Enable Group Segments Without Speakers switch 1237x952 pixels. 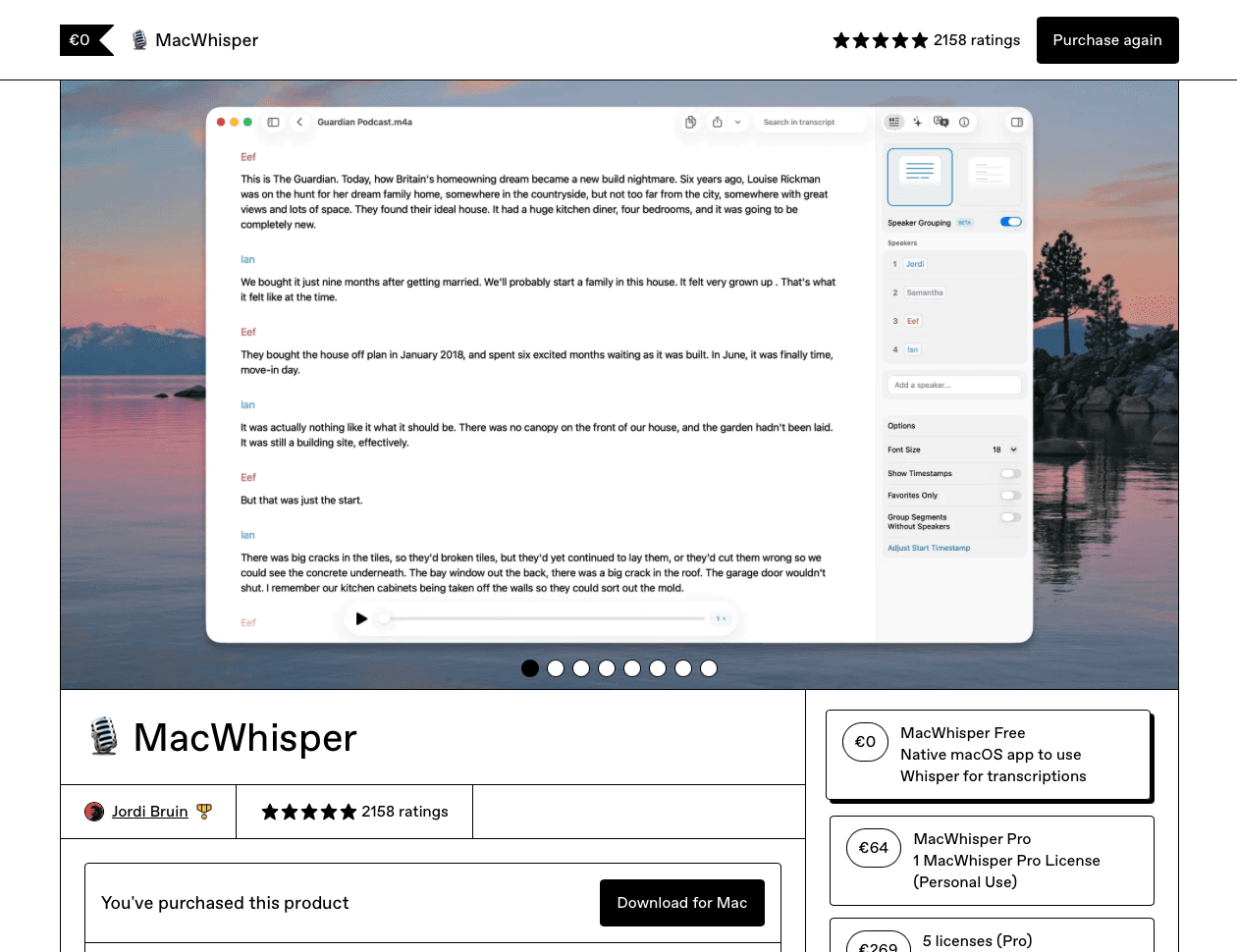1011,517
